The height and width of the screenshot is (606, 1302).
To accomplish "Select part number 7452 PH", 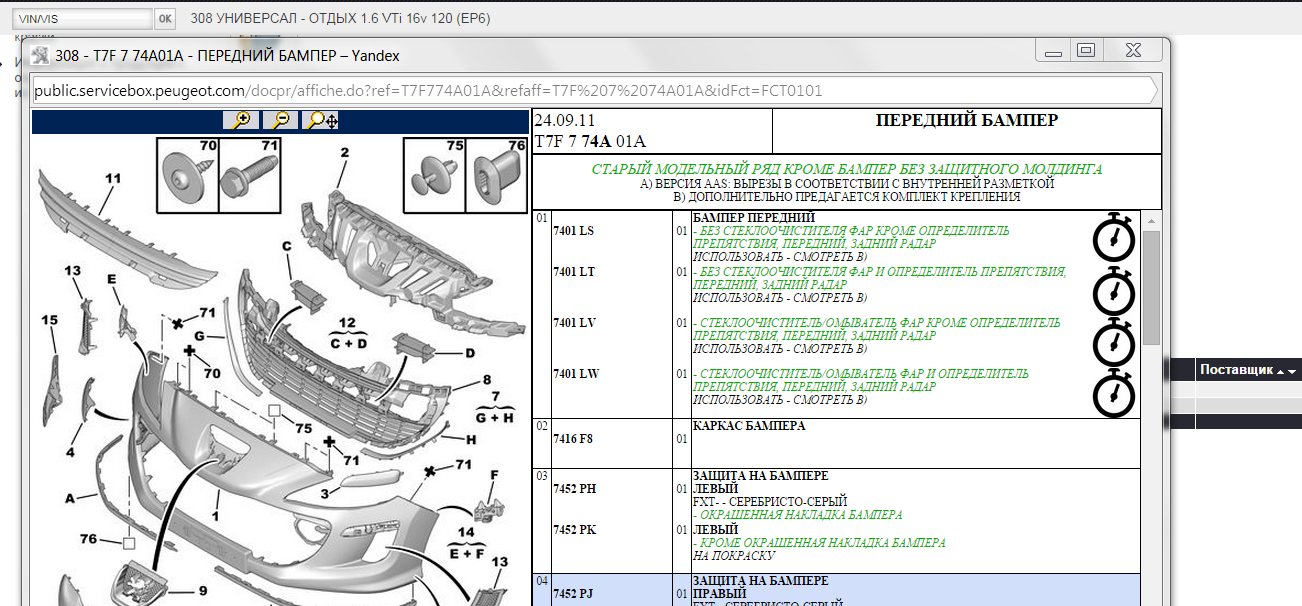I will [574, 489].
